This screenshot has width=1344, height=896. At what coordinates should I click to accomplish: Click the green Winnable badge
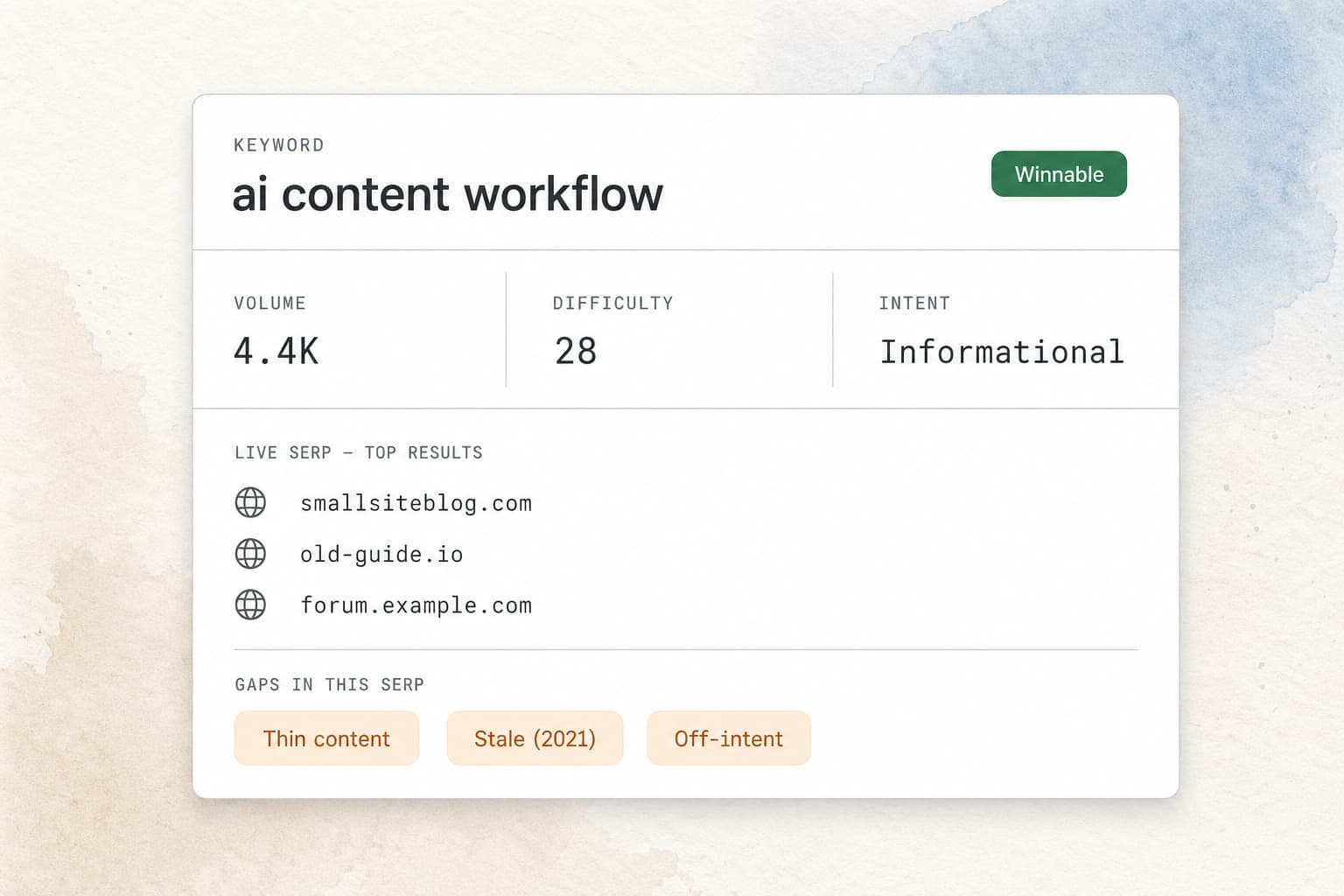(x=1059, y=174)
